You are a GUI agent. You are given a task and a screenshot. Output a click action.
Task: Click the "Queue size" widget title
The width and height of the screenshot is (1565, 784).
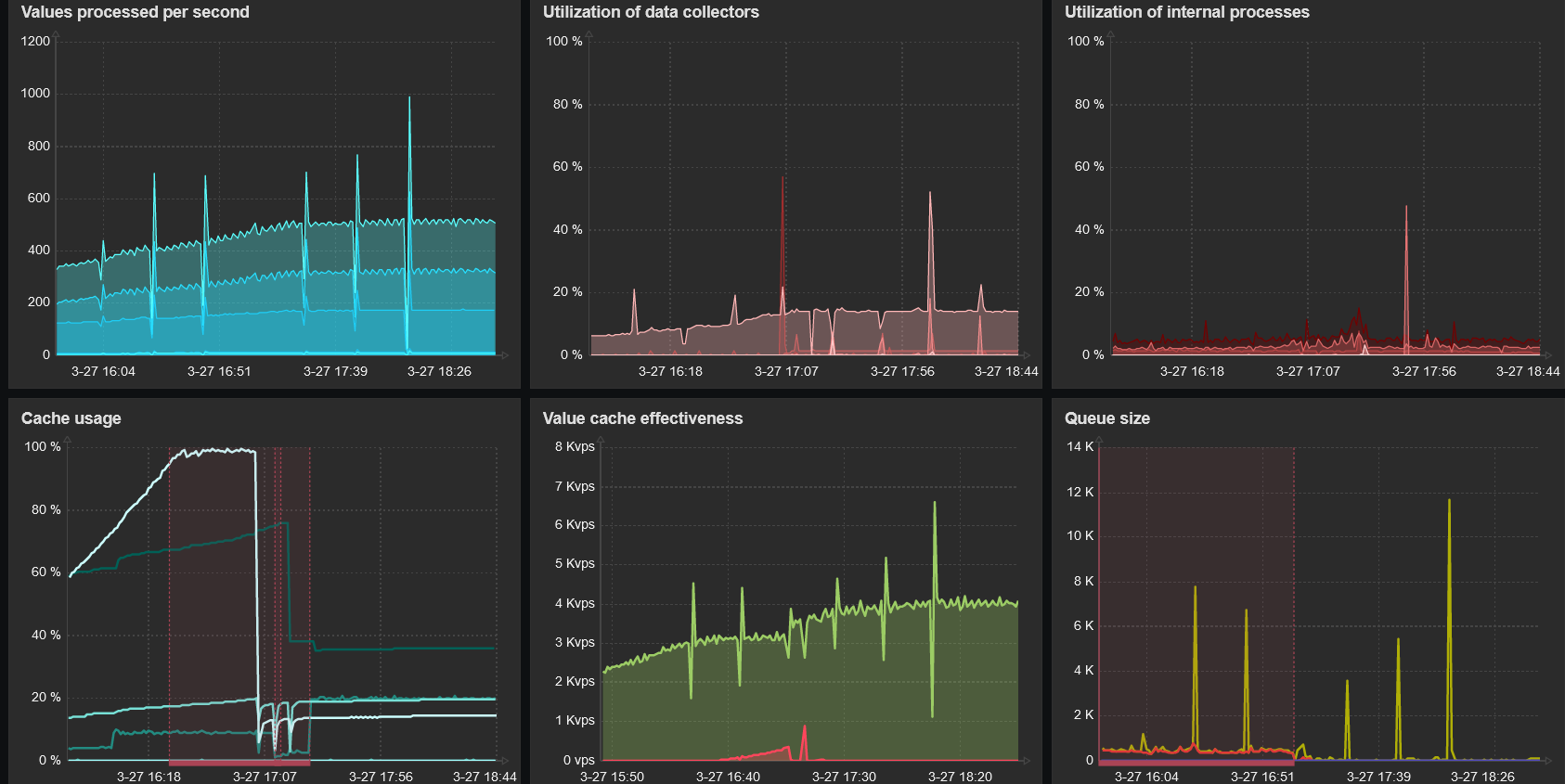[x=1107, y=418]
